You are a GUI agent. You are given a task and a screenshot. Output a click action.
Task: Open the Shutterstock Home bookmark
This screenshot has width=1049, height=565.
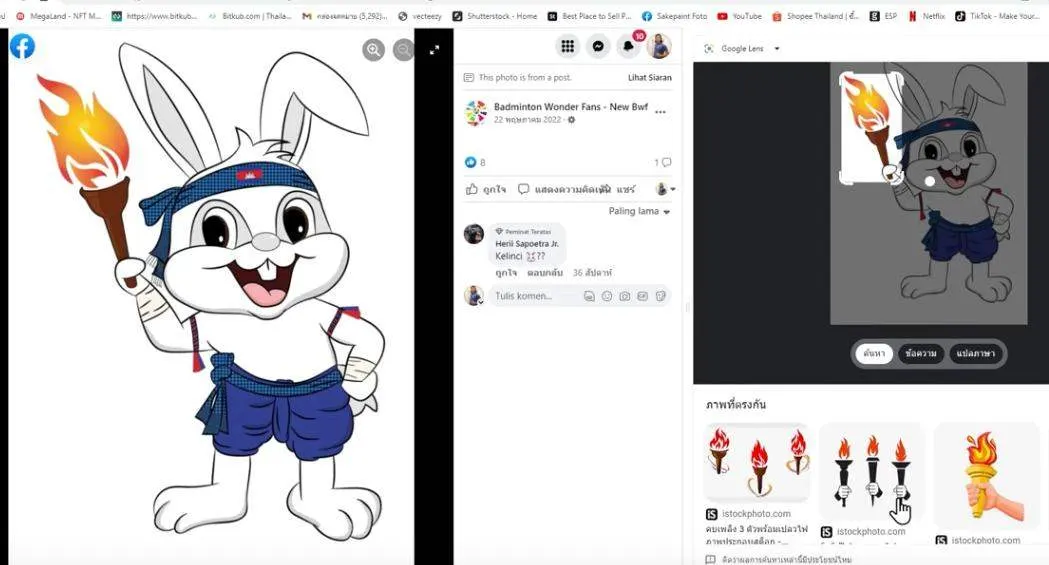tap(495, 16)
